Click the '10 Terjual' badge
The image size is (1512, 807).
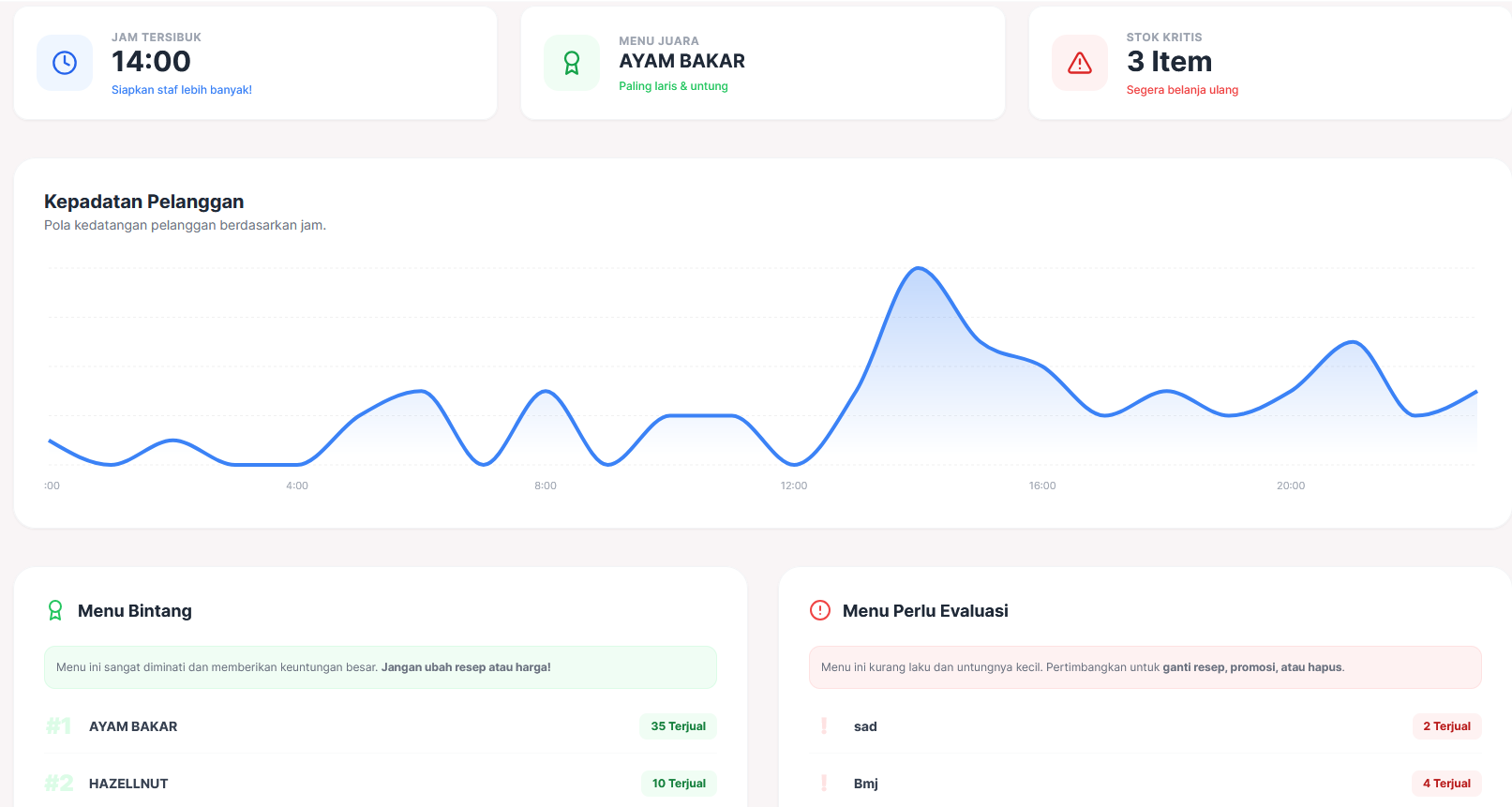(x=679, y=784)
